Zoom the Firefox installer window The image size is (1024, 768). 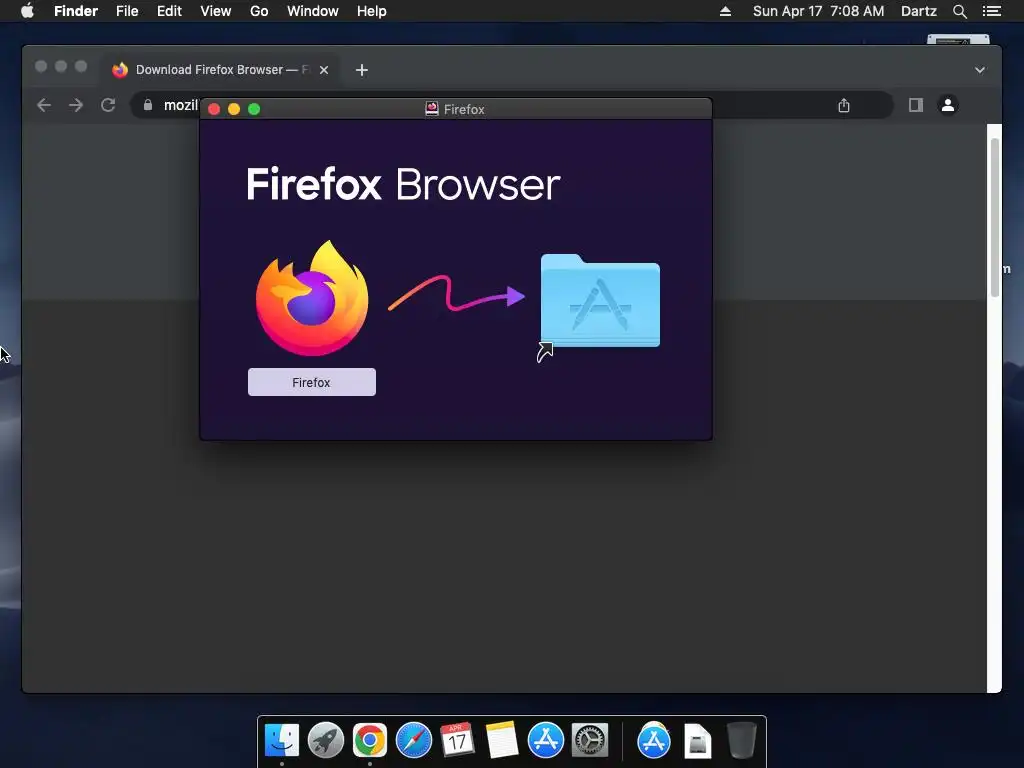point(254,109)
